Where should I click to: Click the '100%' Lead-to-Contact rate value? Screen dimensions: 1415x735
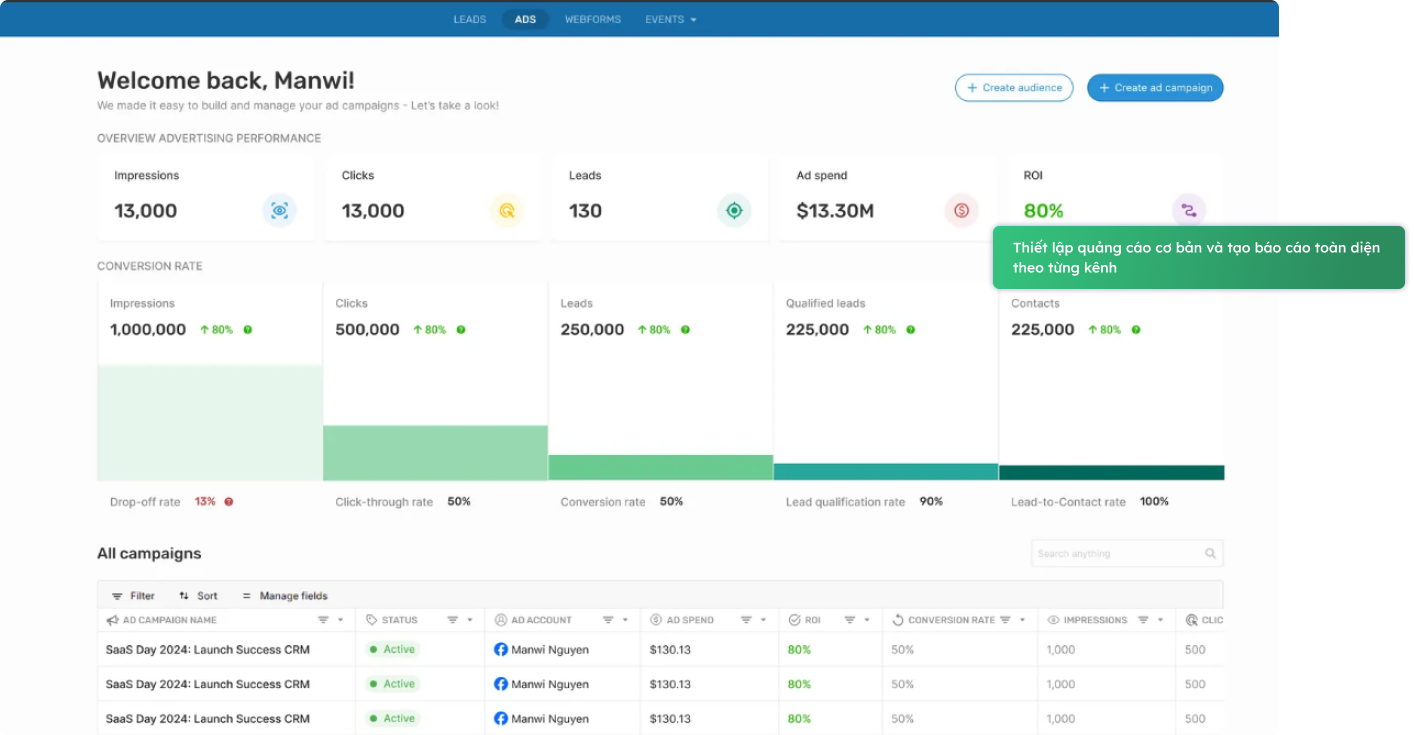pos(1154,501)
